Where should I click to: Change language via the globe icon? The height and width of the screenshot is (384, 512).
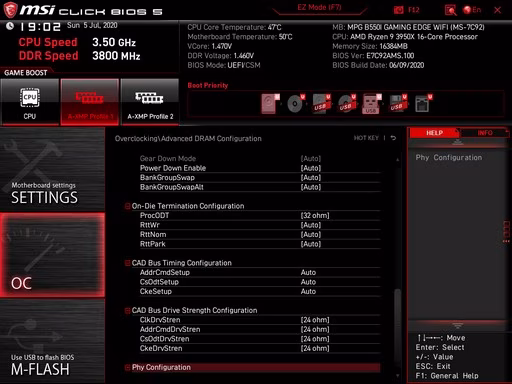[467, 10]
